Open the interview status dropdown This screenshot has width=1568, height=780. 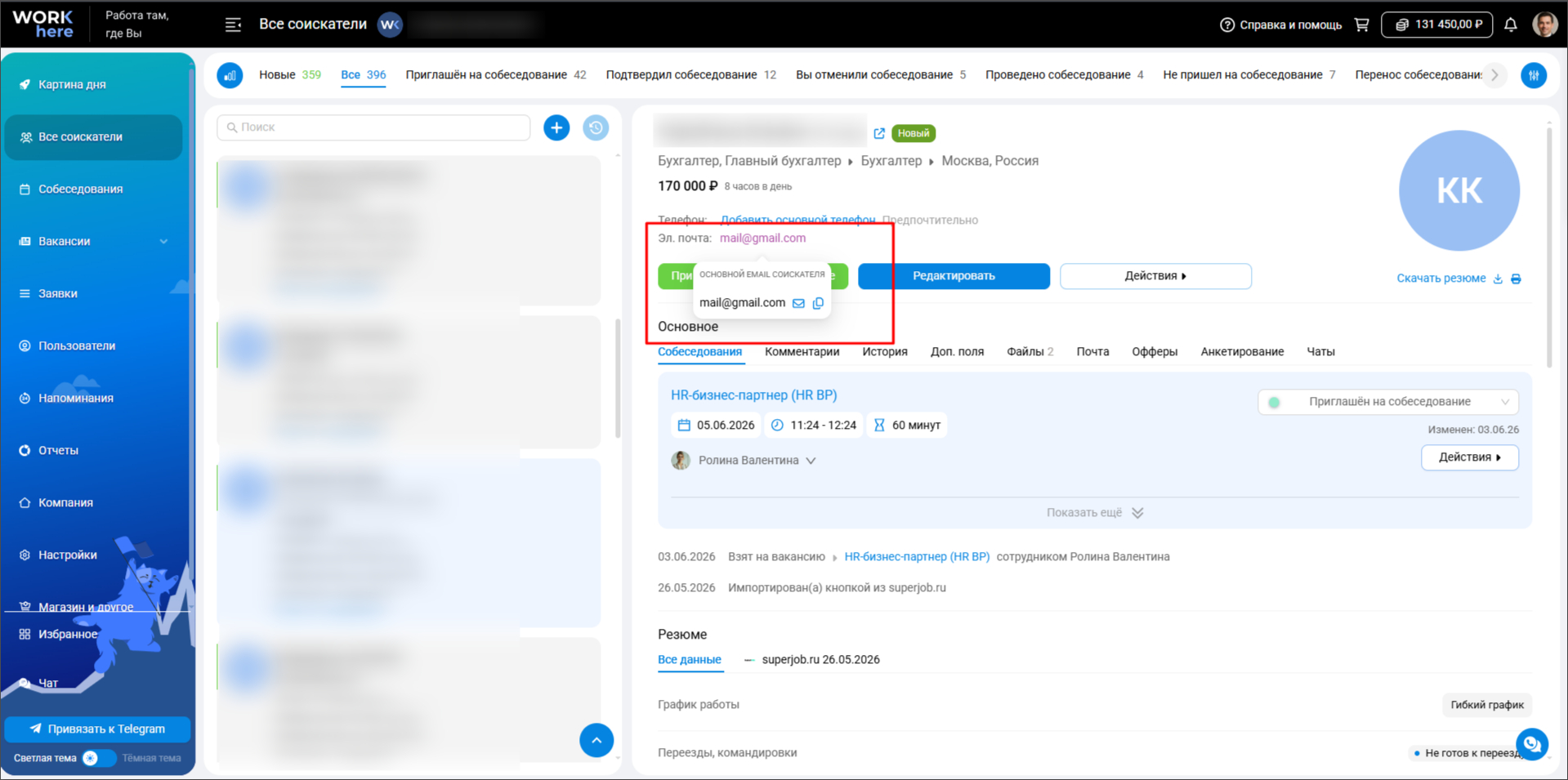coord(1387,402)
